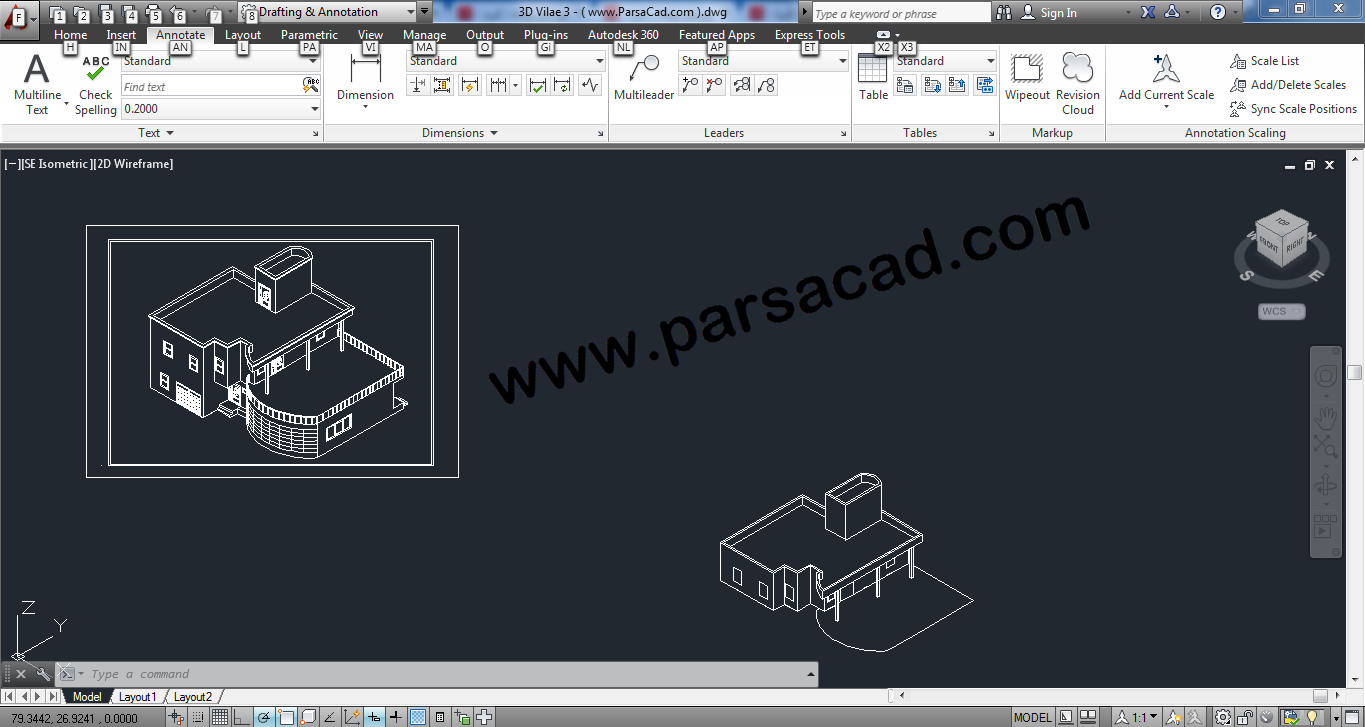The width and height of the screenshot is (1365, 727).
Task: Toggle Polar Tracking in status bar
Action: pyautogui.click(x=263, y=717)
